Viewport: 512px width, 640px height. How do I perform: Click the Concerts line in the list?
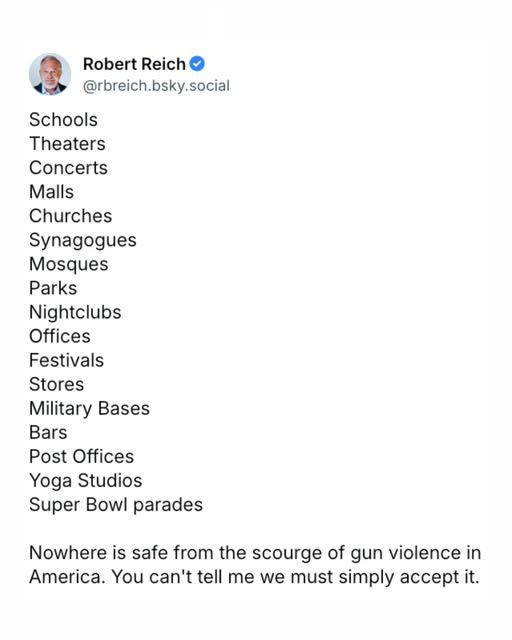(68, 168)
